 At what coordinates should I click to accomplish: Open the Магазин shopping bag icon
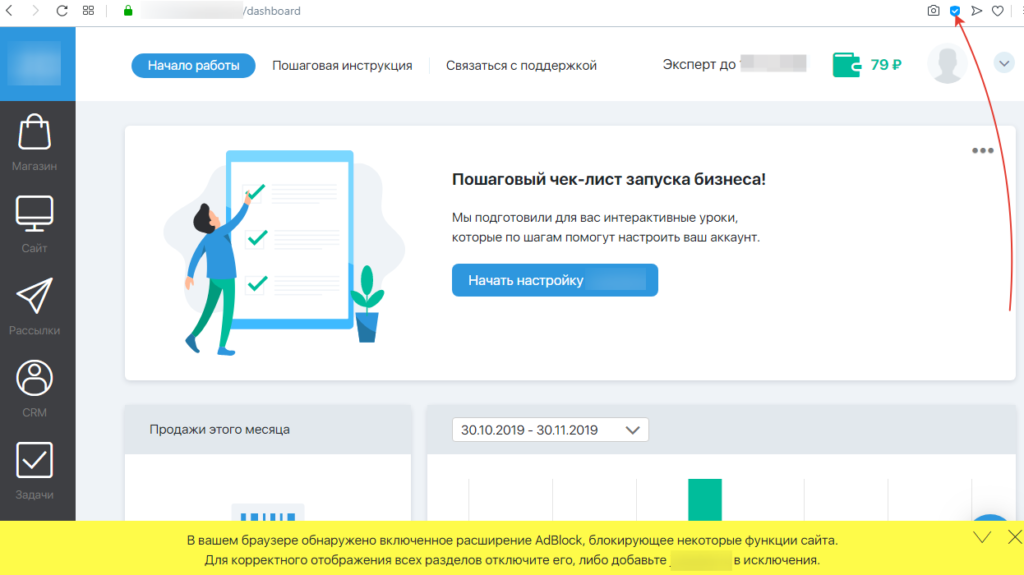coord(34,133)
